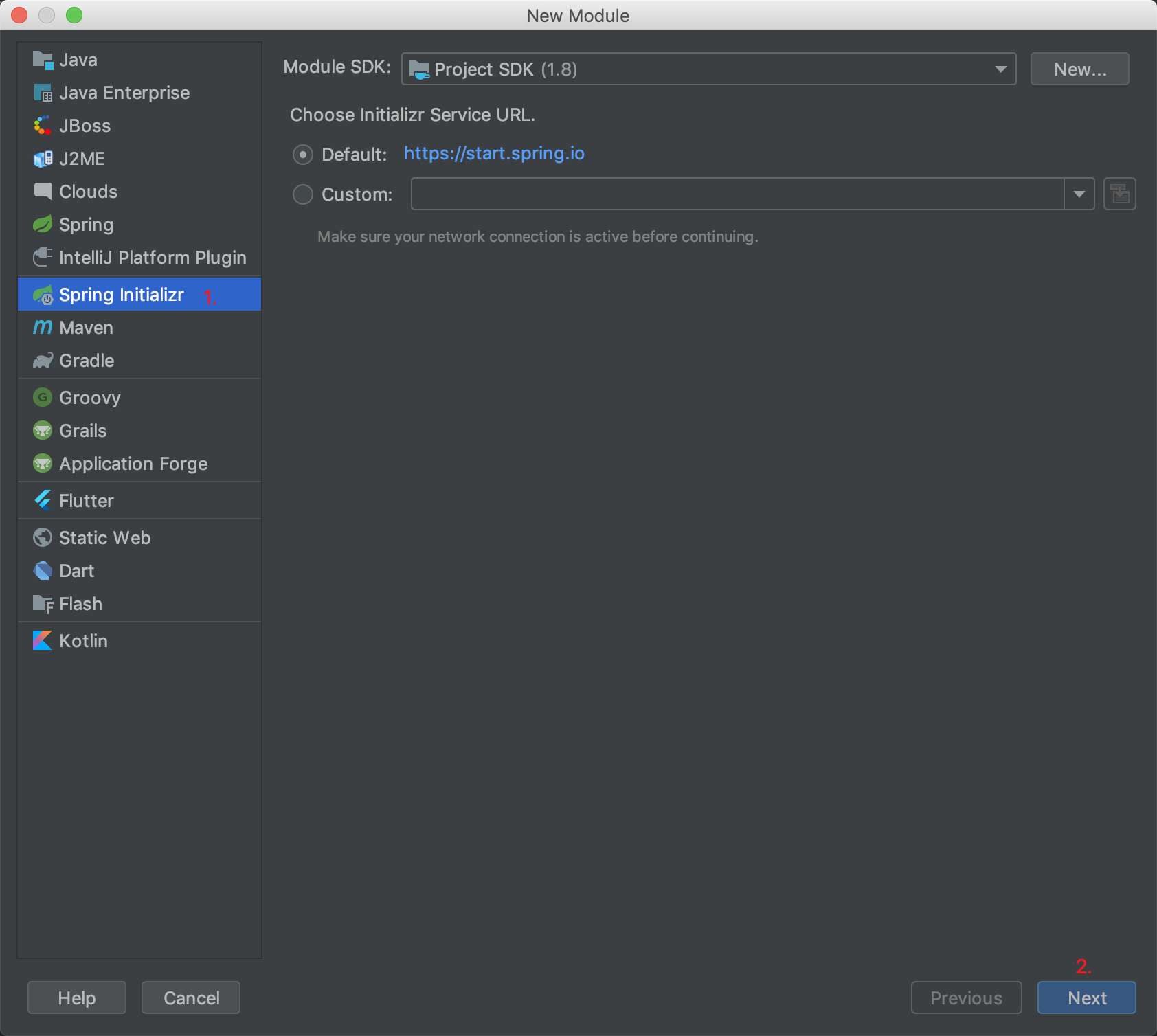Screen dimensions: 1157x1036
Task: Click the Clouds speech-bubble icon
Action: click(x=43, y=192)
